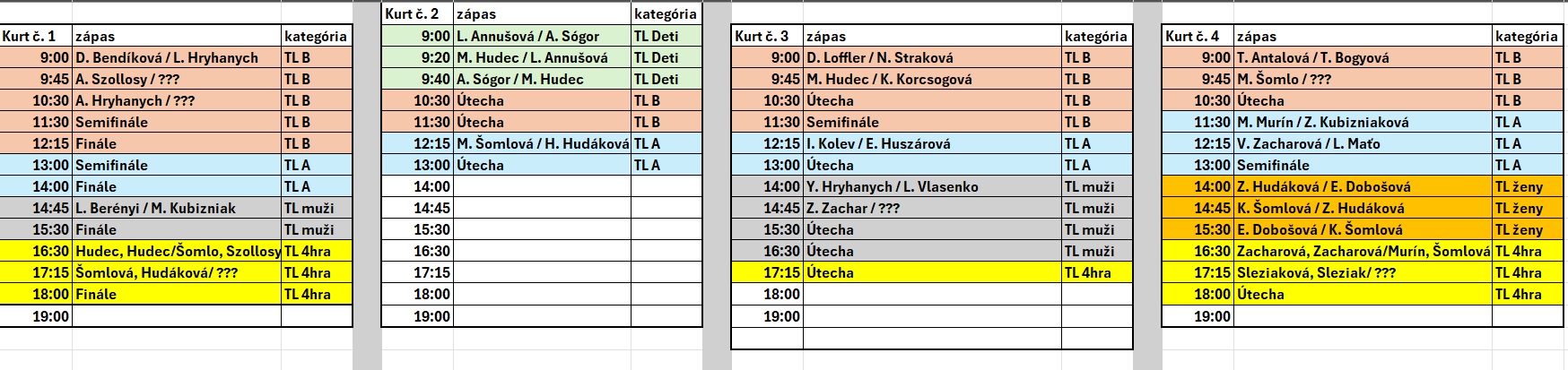Click empty 14:00 match cell on Court 2
Screen dimensions: 1568x370
coord(542,186)
